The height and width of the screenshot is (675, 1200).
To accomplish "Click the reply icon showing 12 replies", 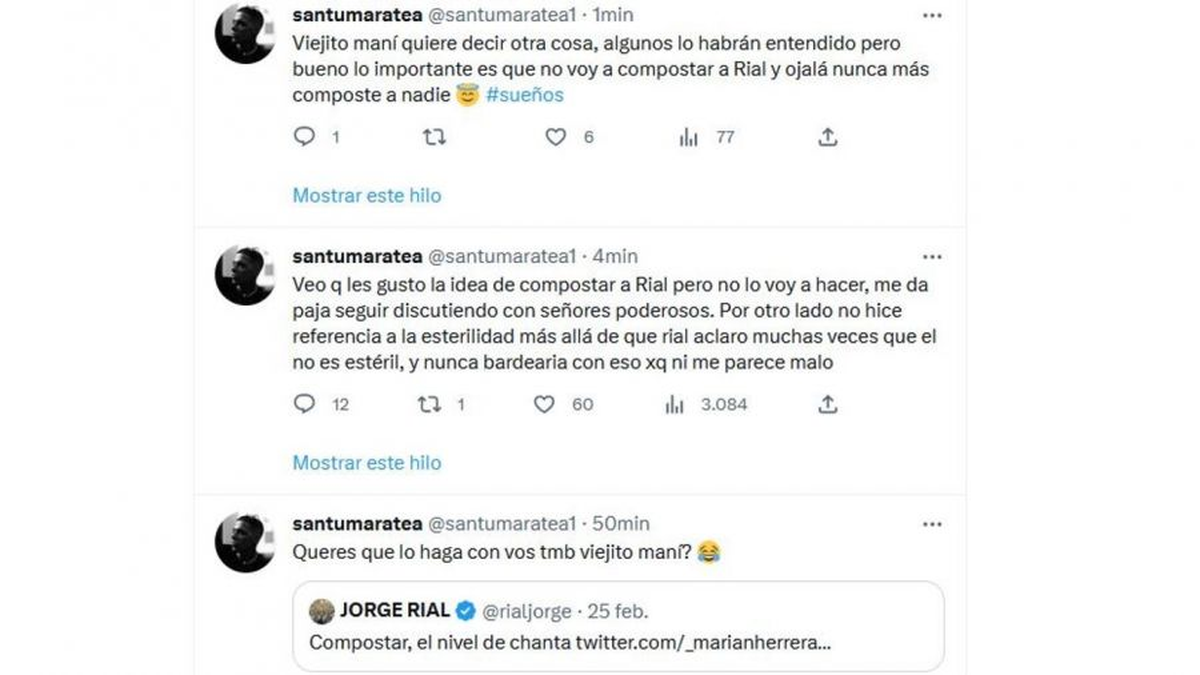I will 303,405.
